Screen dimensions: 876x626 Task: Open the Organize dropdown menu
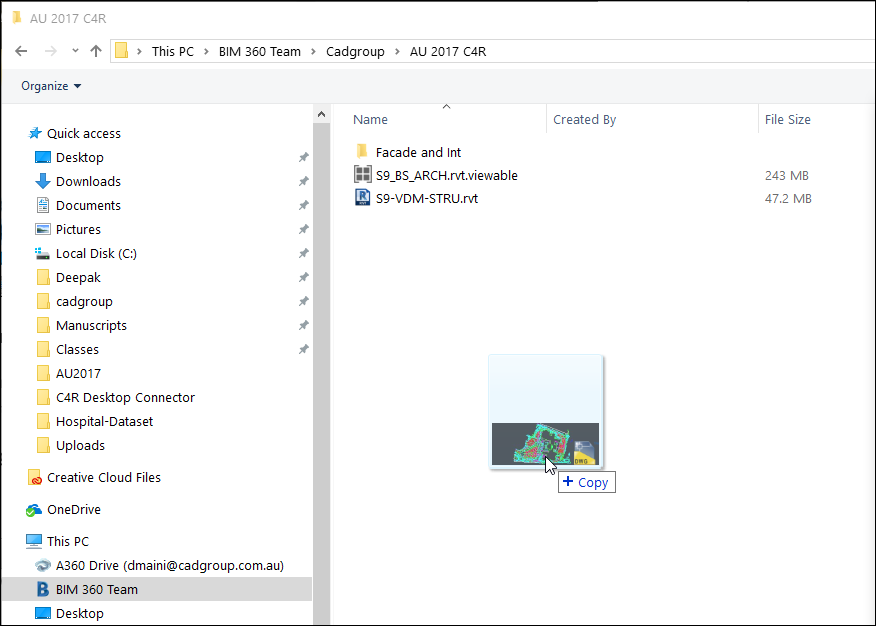(51, 86)
